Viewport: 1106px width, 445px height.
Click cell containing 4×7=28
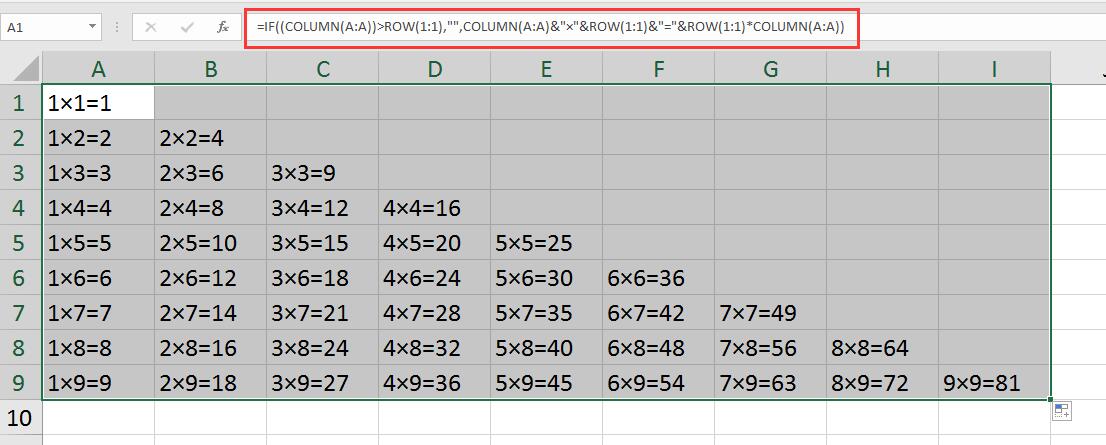tap(434, 312)
